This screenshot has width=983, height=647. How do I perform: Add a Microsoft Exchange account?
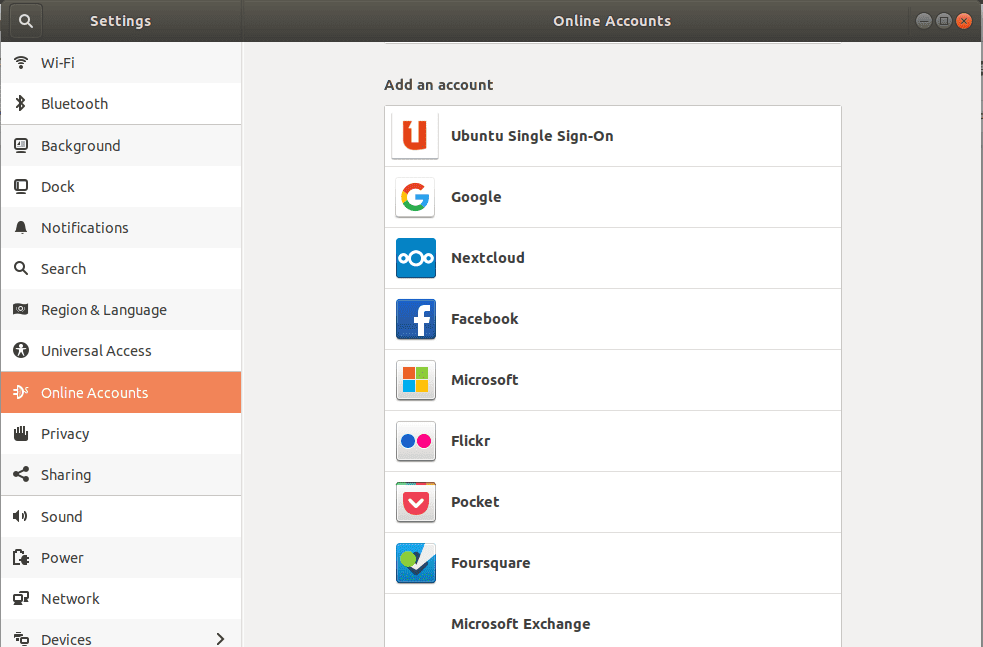[520, 624]
